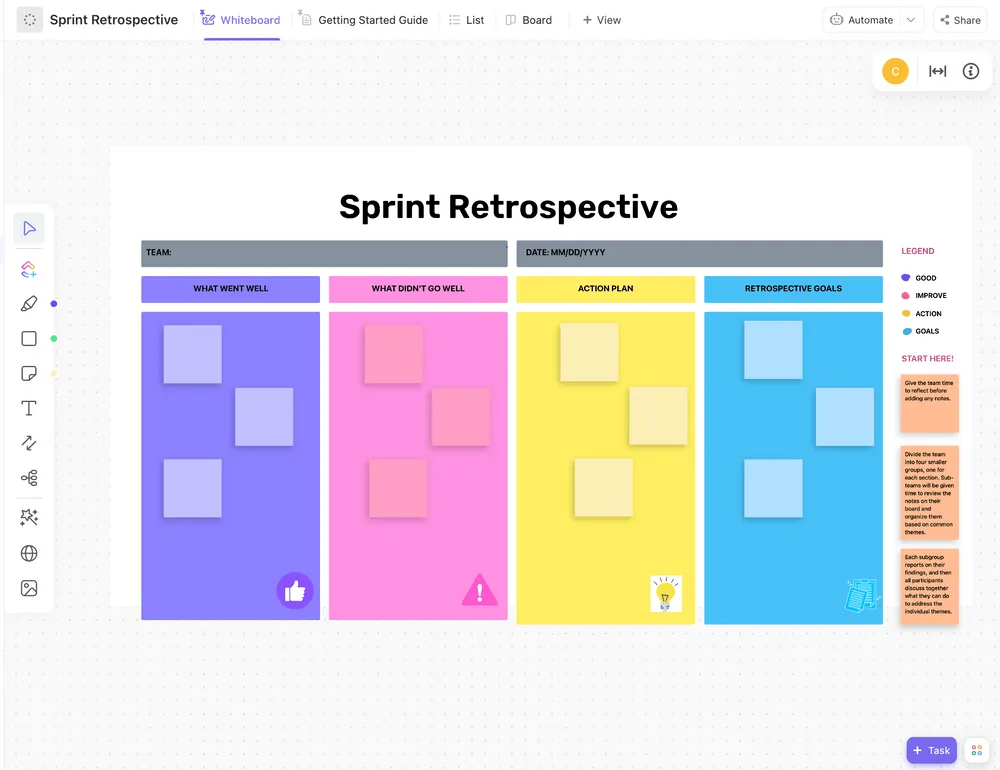Image resolution: width=1000 pixels, height=770 pixels.
Task: Select the connector arrow tool
Action: [x=29, y=443]
